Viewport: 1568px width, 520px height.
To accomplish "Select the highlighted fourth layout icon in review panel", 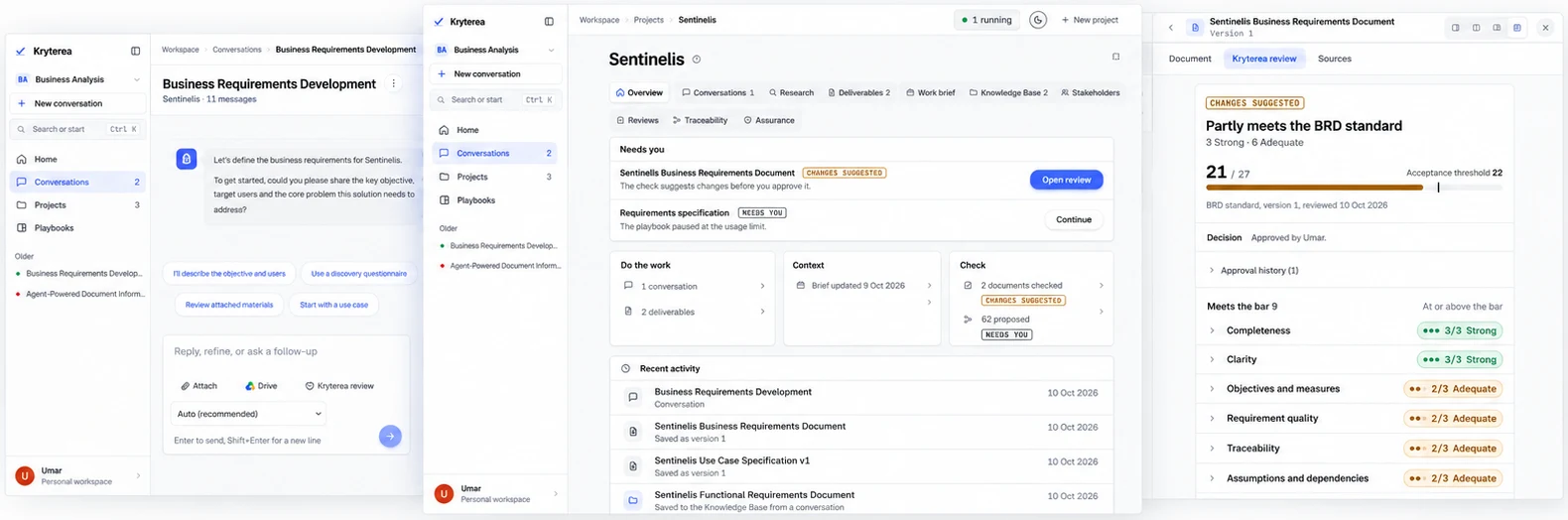I will 1517,28.
